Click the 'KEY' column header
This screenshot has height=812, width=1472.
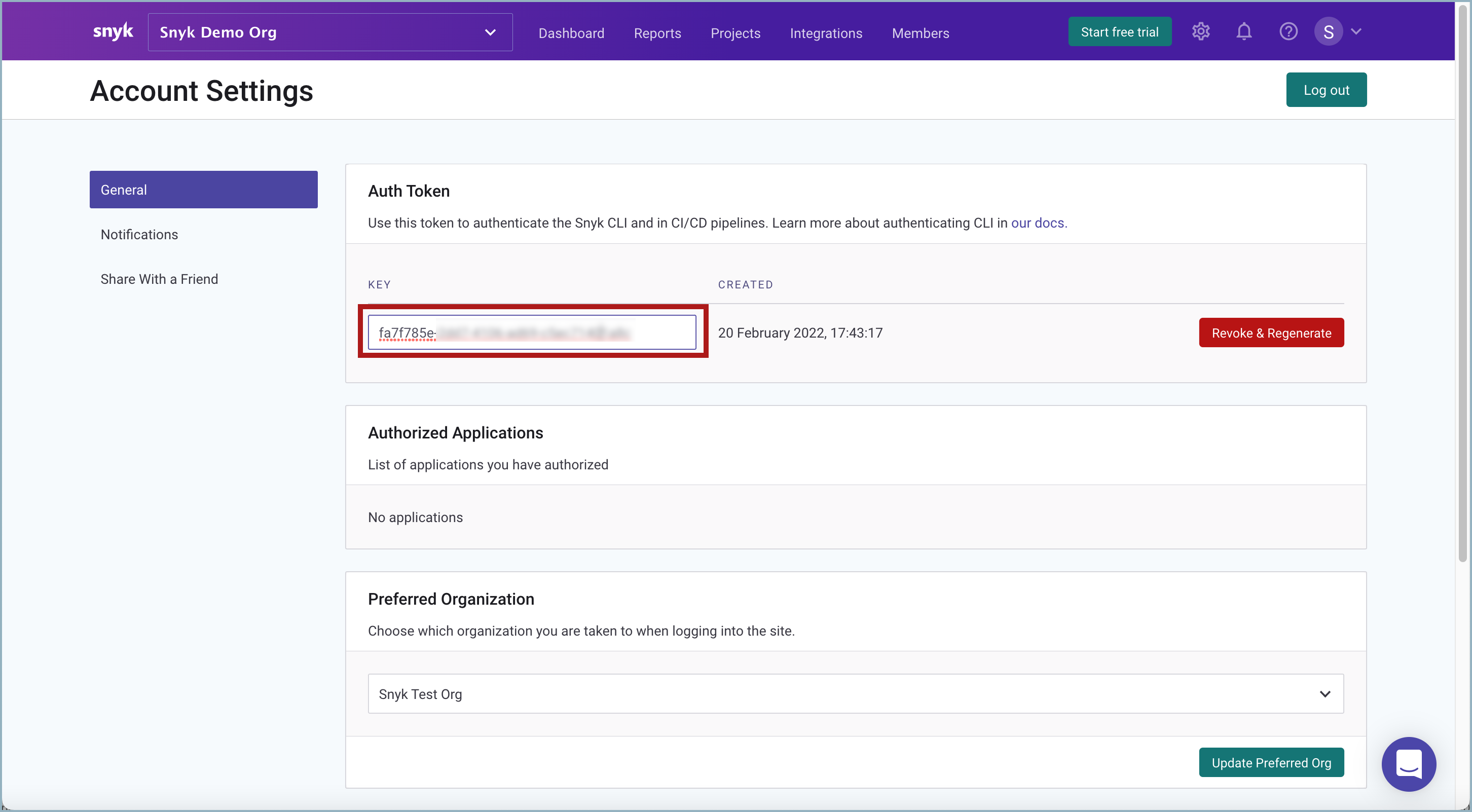tap(380, 284)
